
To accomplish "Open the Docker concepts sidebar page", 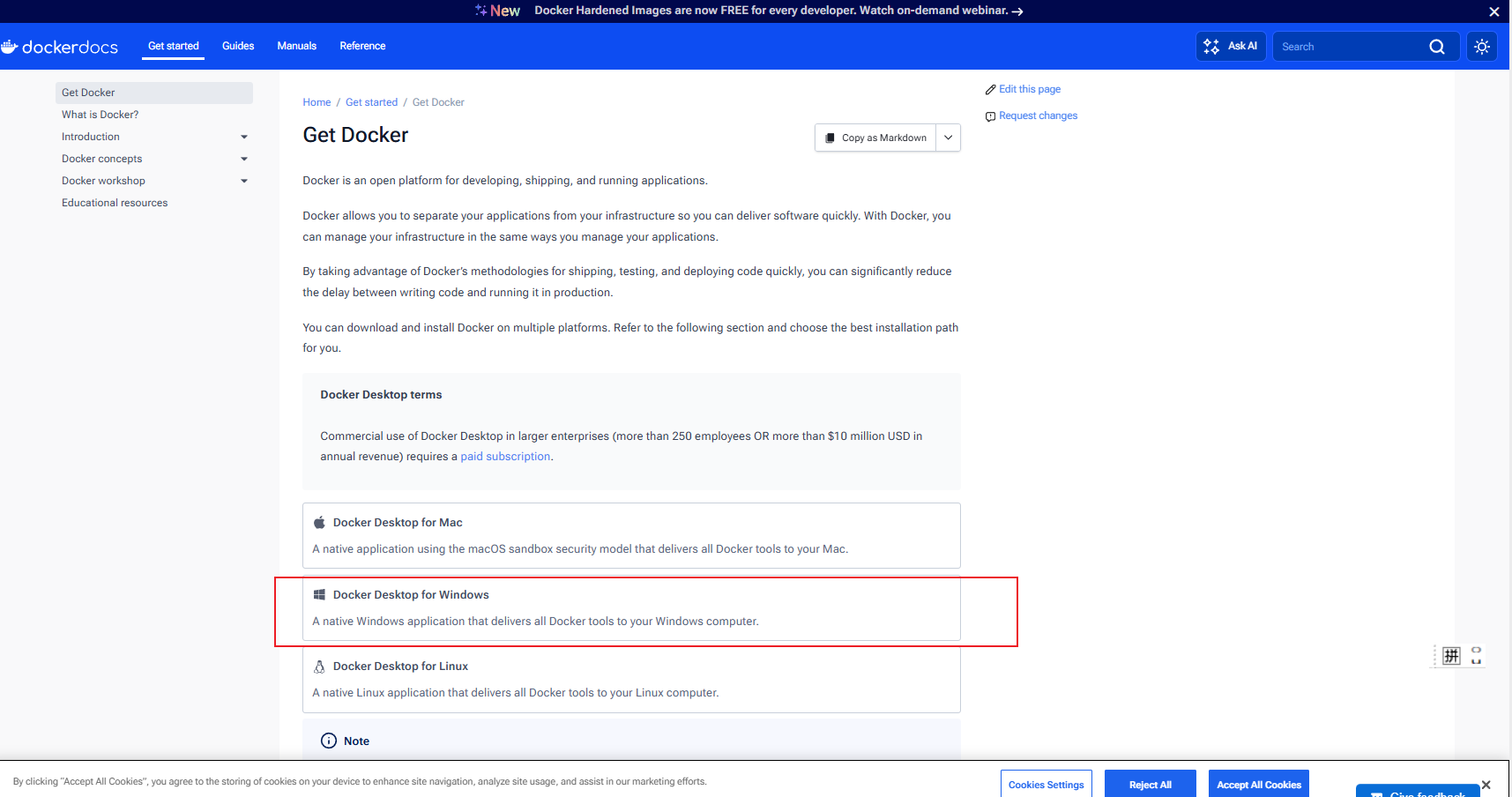I will (102, 159).
